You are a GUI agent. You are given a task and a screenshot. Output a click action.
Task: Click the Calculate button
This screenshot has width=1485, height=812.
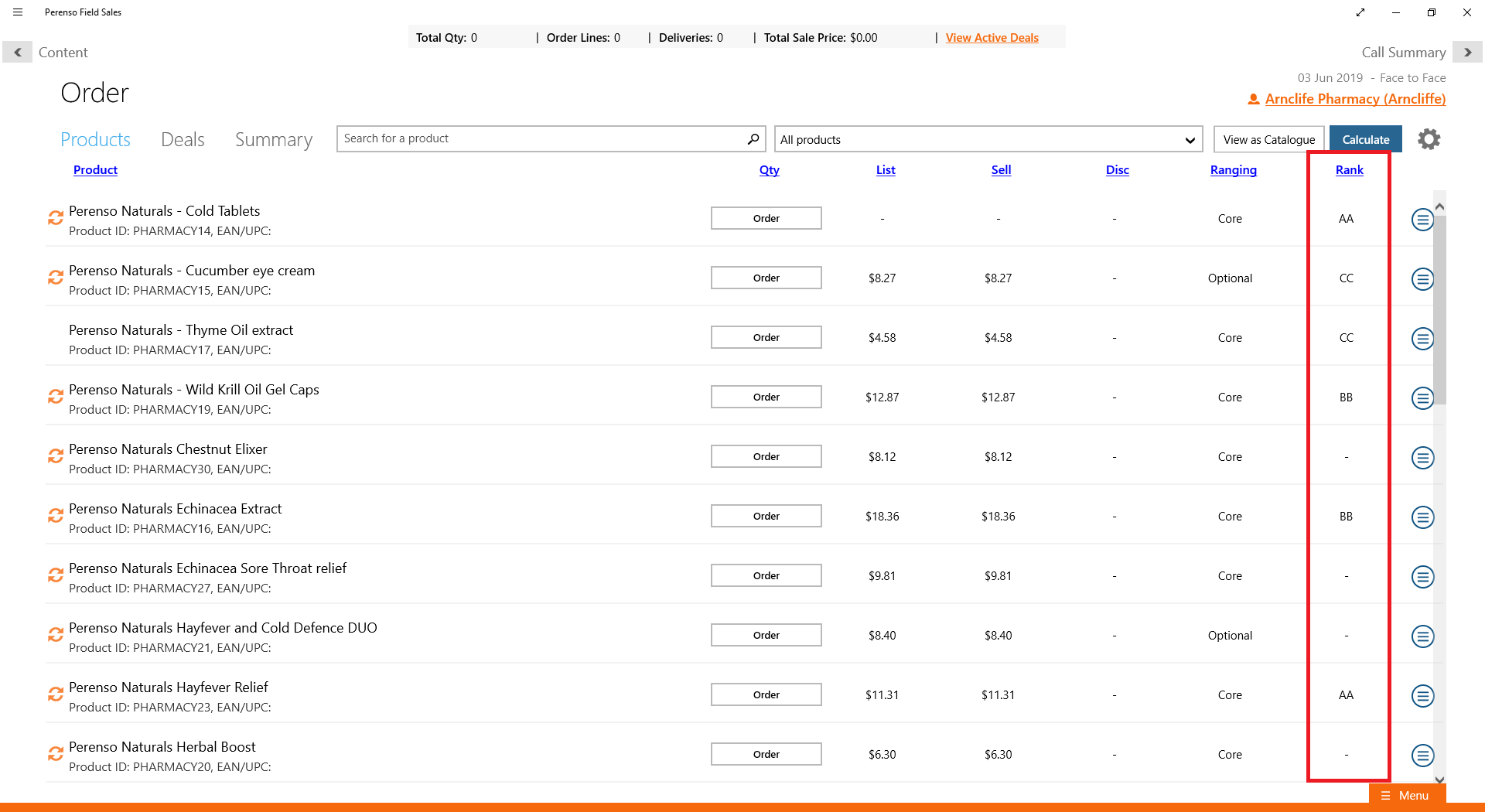[1365, 139]
